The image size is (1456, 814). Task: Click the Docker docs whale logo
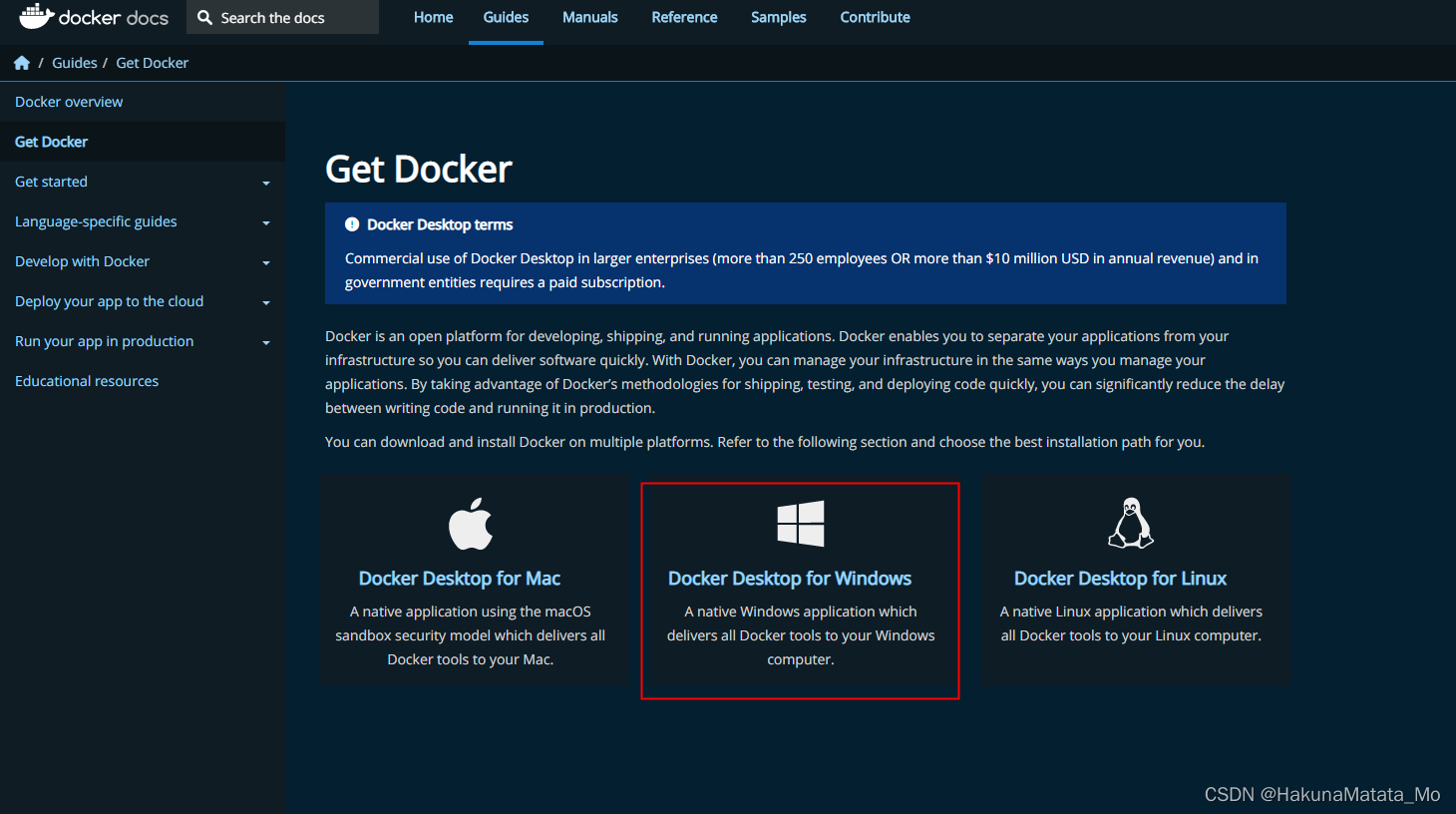94,17
